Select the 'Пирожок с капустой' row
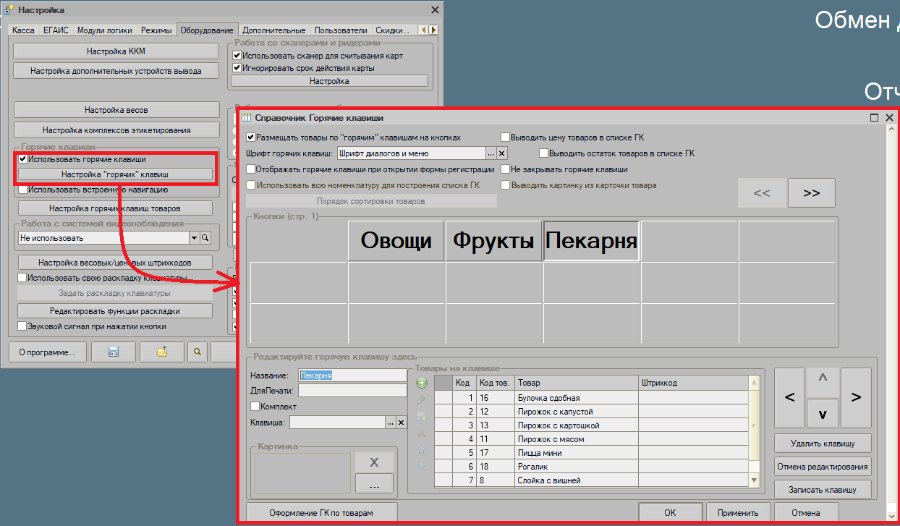Image resolution: width=900 pixels, height=526 pixels. [x=592, y=412]
